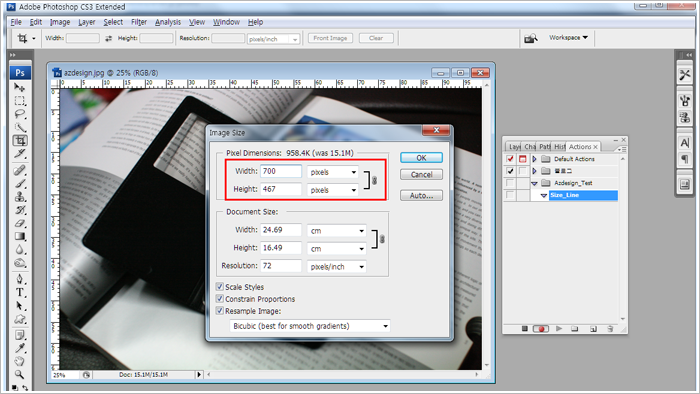
Task: Select the Crop tool in toolbox
Action: pyautogui.click(x=20, y=141)
